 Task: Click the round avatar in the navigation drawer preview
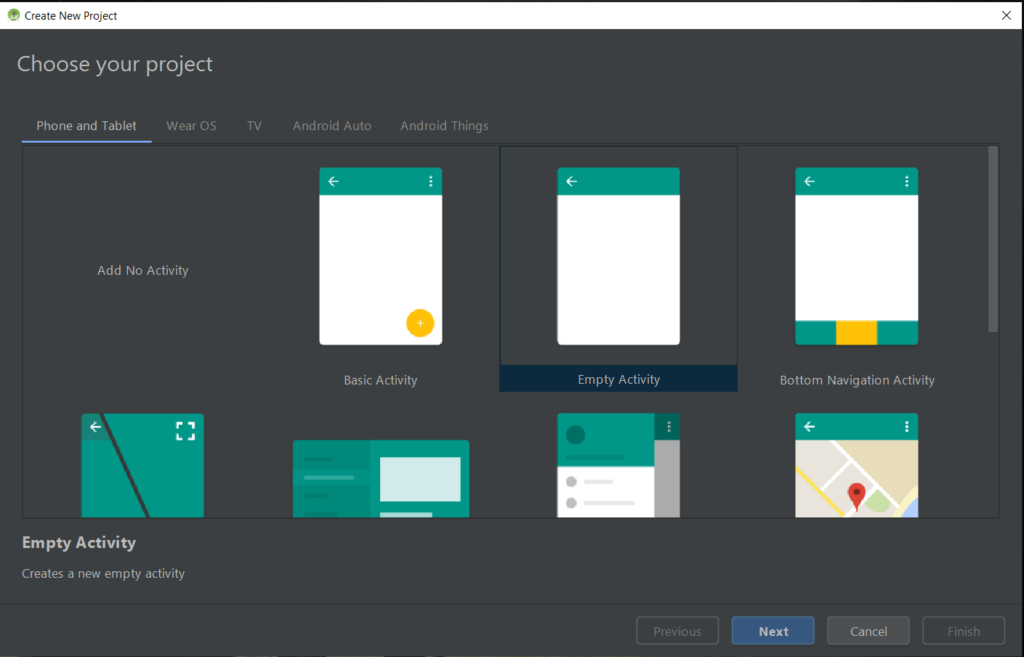tap(575, 435)
